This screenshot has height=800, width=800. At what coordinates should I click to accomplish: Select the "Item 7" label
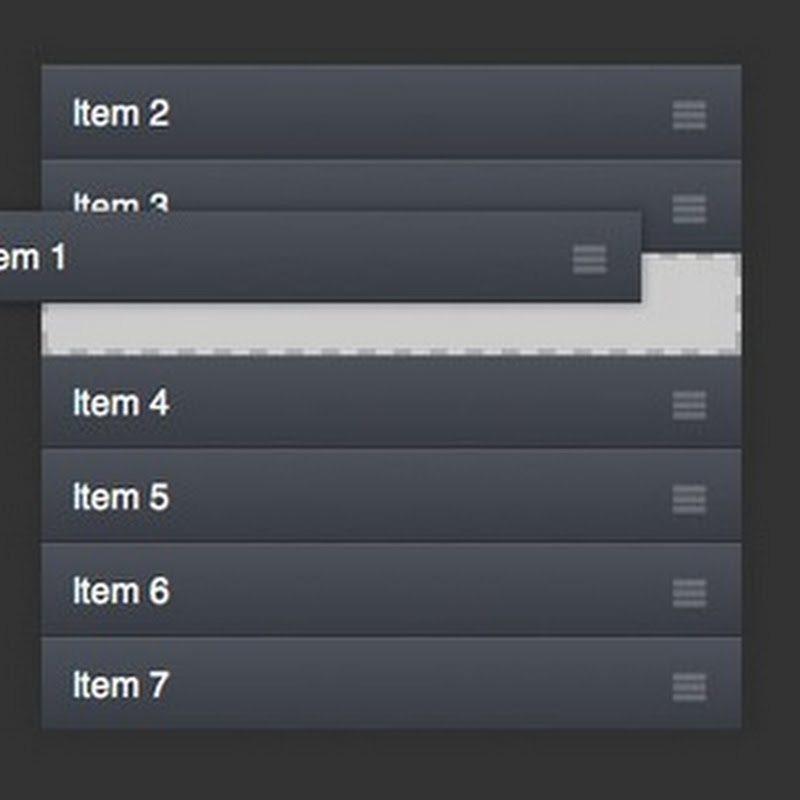tap(121, 686)
